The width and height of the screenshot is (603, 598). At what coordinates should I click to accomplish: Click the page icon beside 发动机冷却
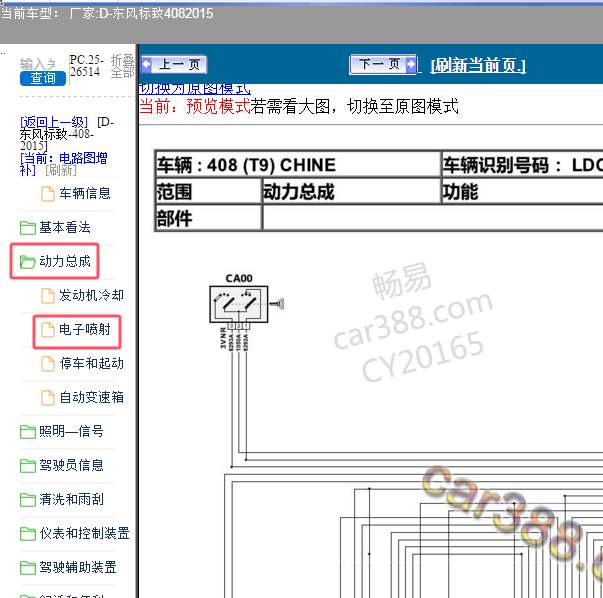pos(48,296)
